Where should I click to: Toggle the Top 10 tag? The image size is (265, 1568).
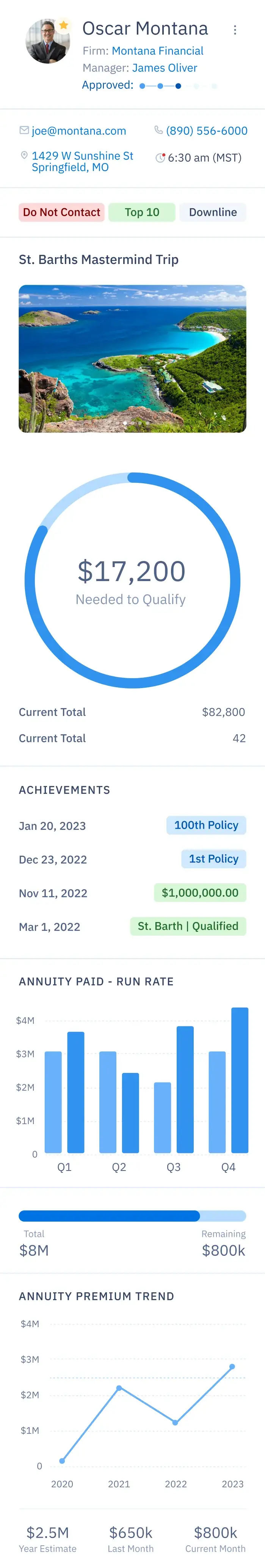[x=142, y=212]
